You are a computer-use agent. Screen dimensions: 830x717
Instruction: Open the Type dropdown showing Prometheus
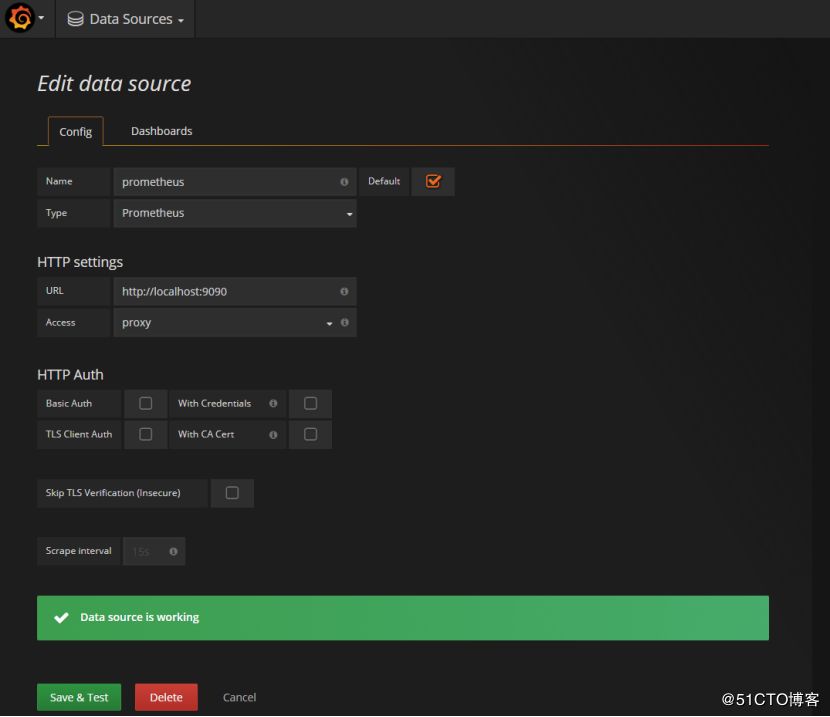click(x=234, y=213)
